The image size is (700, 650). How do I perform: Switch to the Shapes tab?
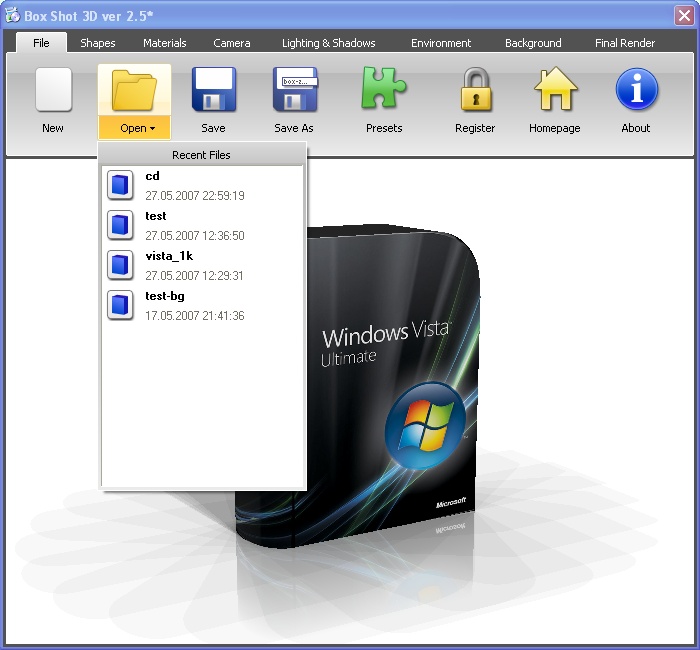[x=98, y=43]
